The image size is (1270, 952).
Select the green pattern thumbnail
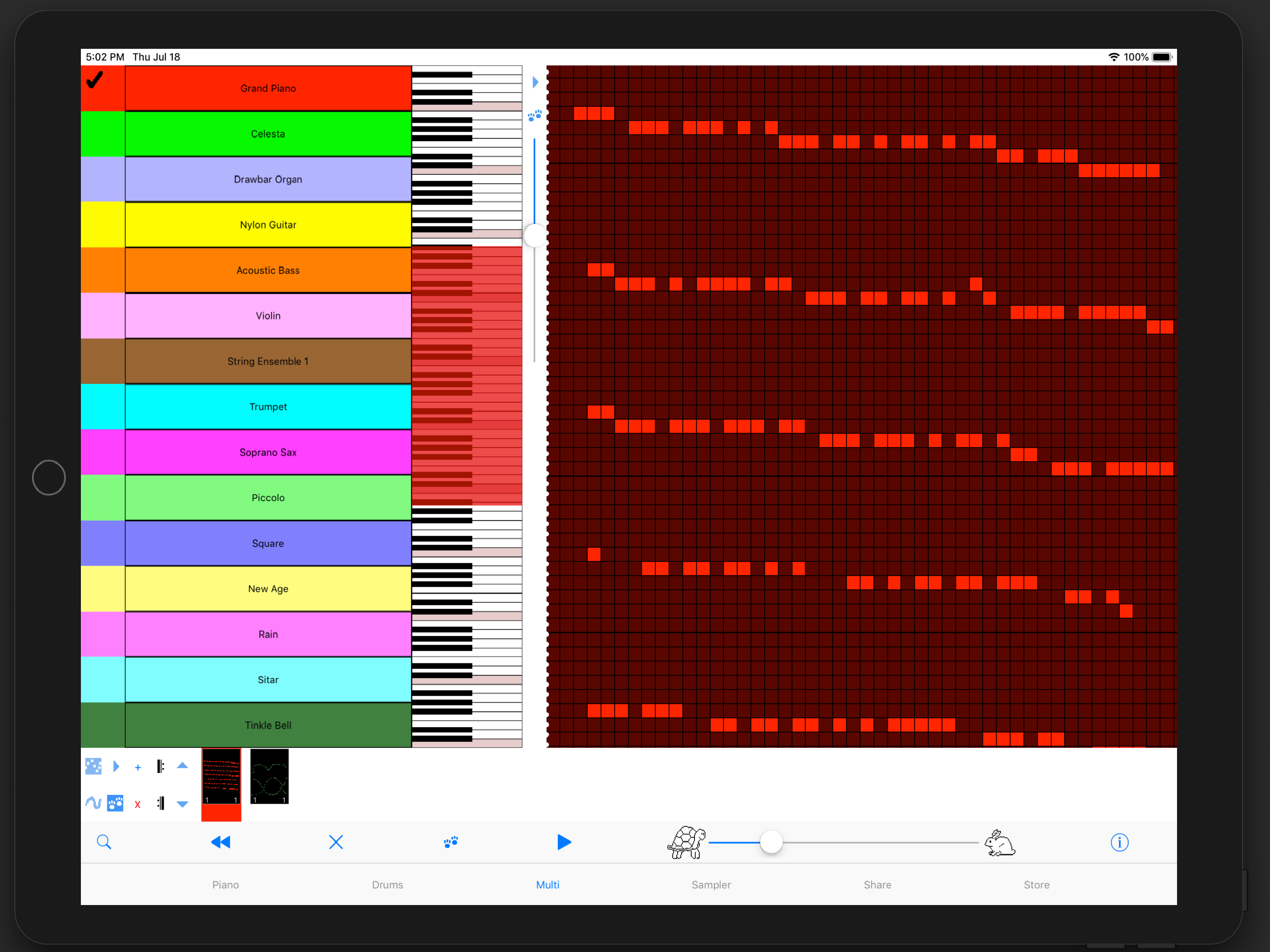point(269,777)
